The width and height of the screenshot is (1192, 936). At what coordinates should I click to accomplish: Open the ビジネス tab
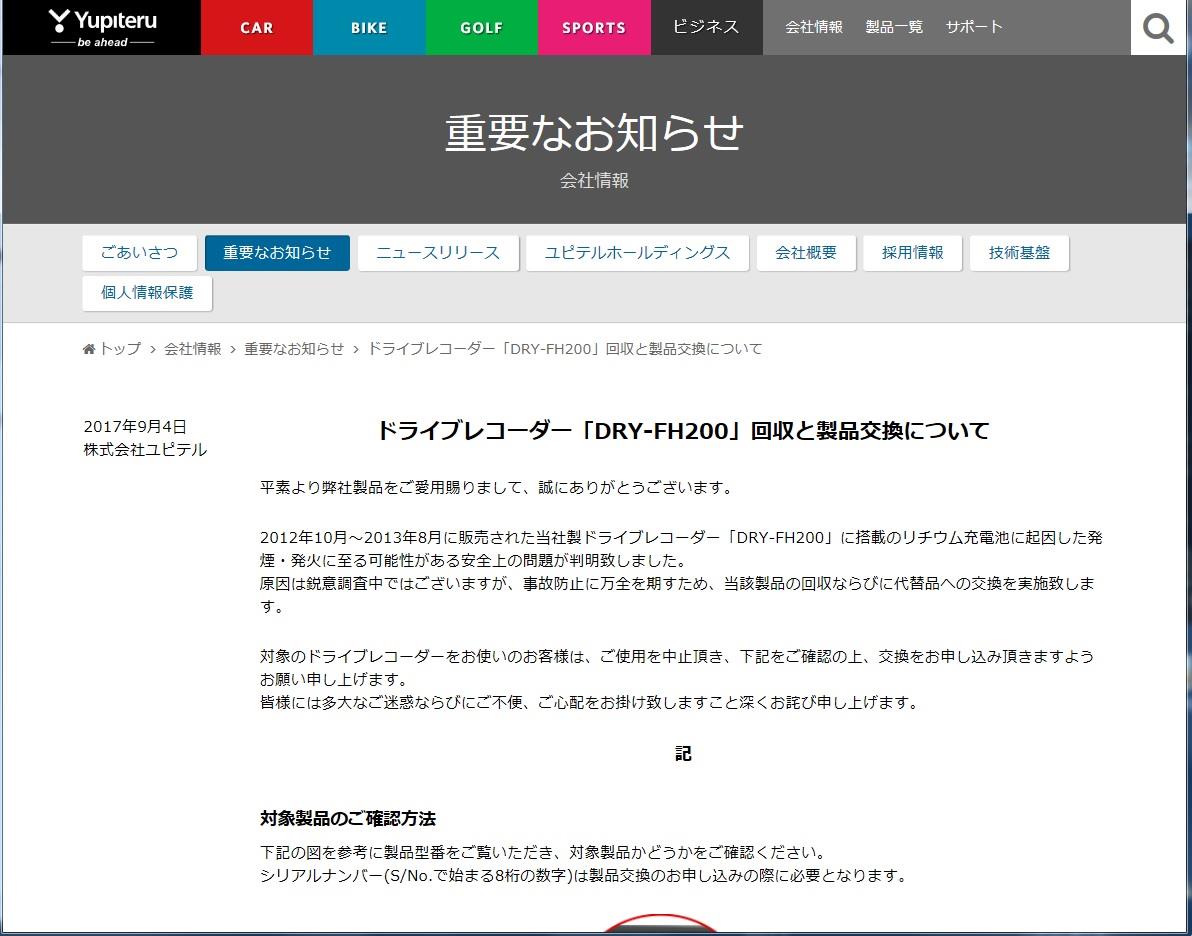click(x=706, y=27)
